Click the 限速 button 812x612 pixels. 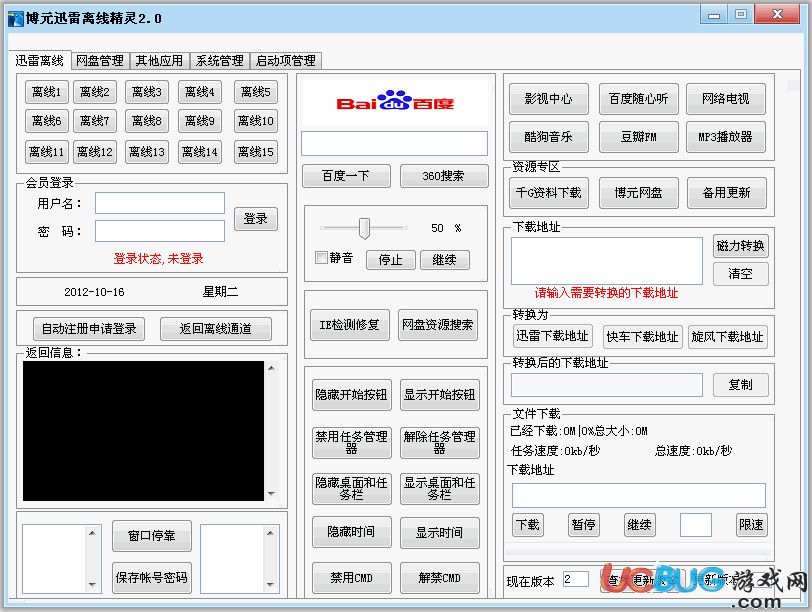tap(751, 526)
